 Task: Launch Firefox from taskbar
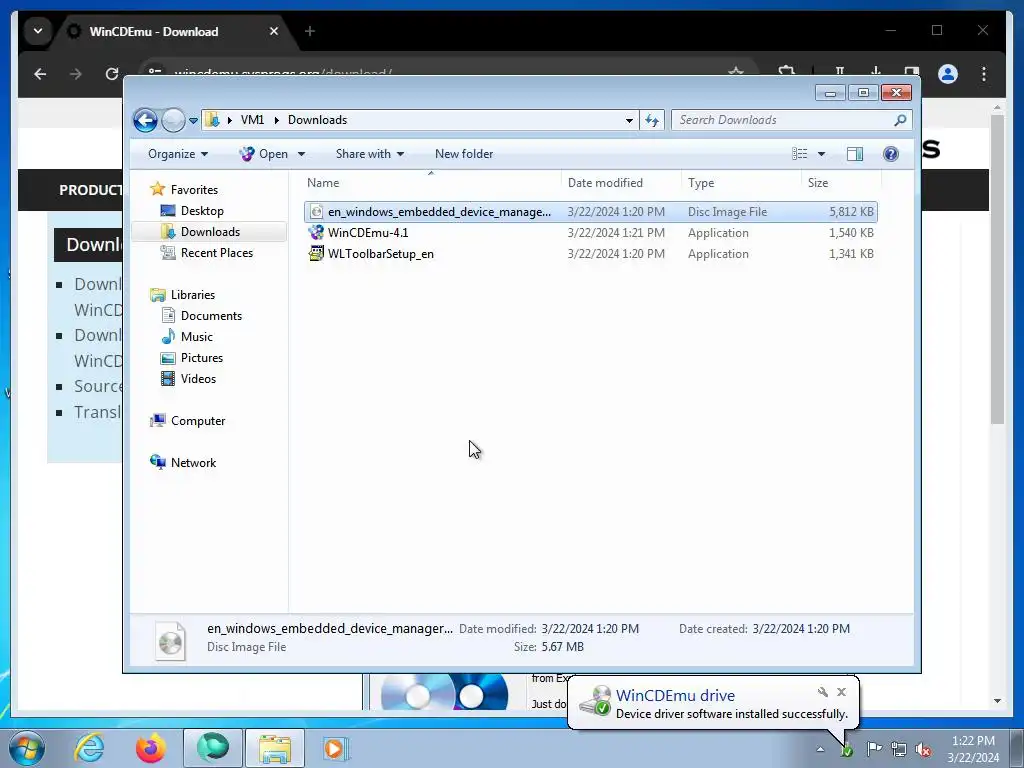[x=151, y=748]
